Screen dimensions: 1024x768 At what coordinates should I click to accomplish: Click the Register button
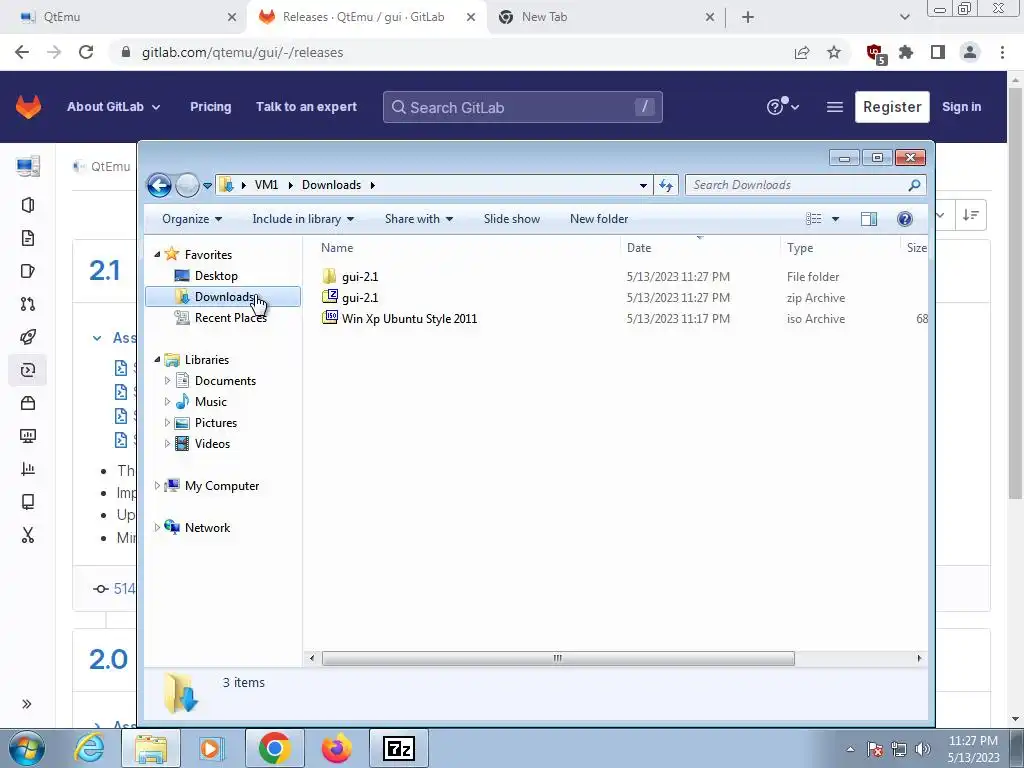pyautogui.click(x=892, y=107)
